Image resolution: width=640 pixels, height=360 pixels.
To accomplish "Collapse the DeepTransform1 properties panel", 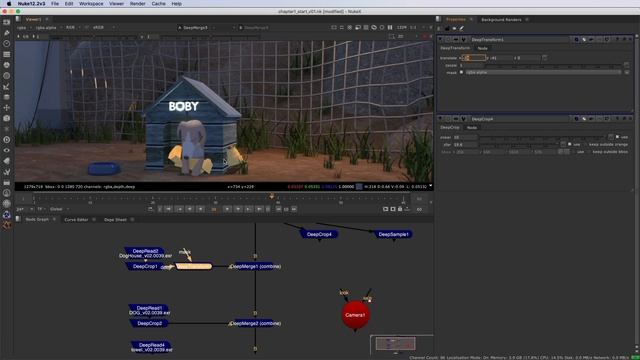I will click(x=440, y=40).
